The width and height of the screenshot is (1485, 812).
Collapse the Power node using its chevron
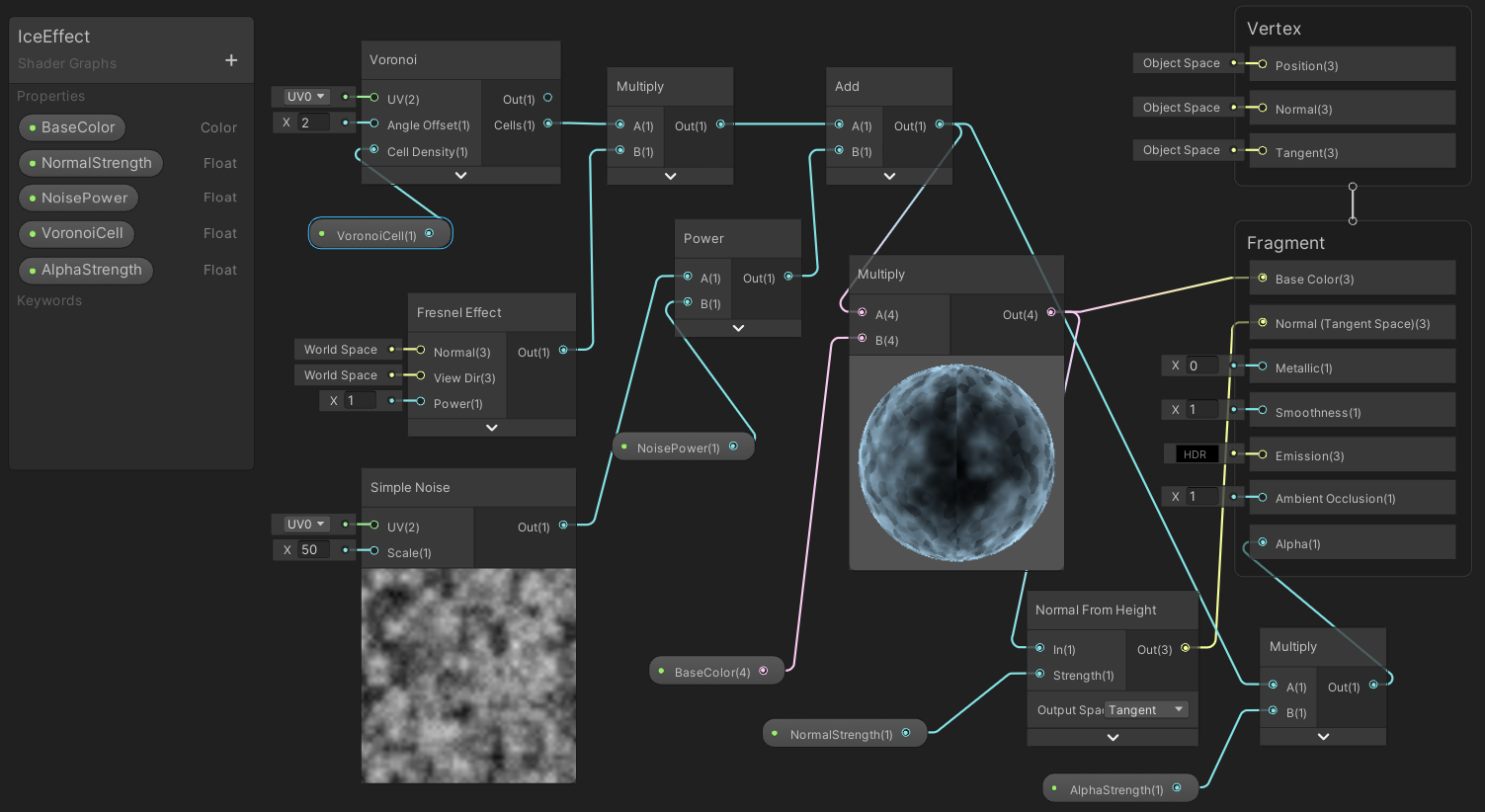coord(737,327)
